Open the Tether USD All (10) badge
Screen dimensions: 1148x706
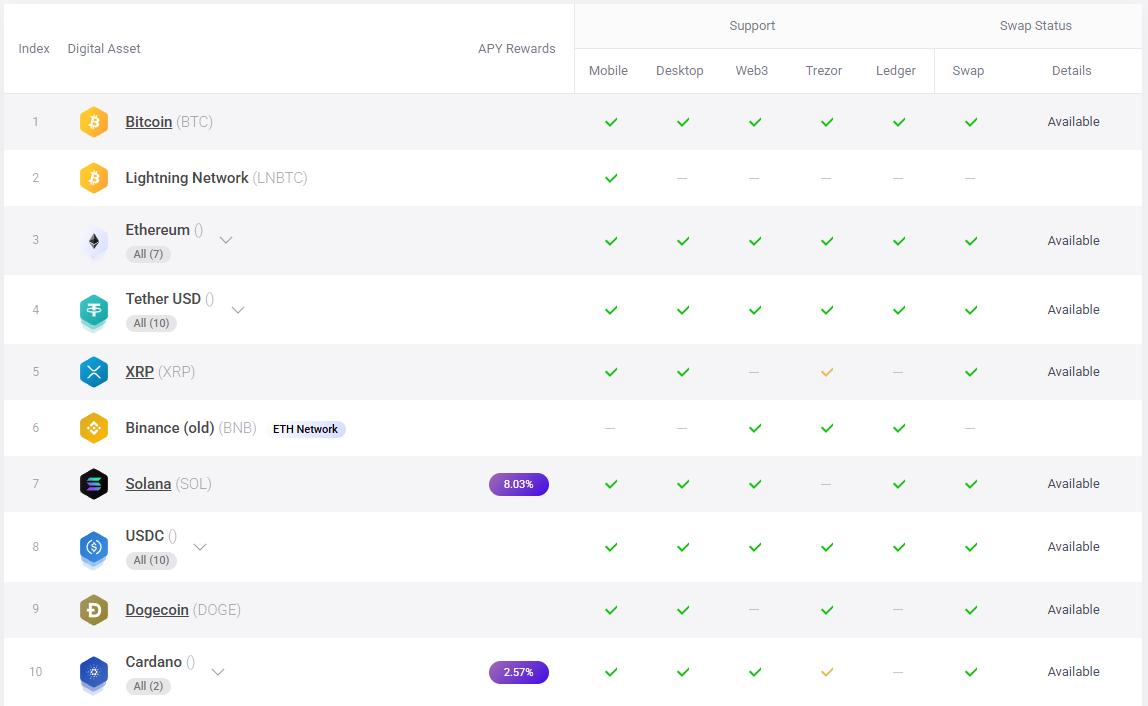tap(151, 323)
